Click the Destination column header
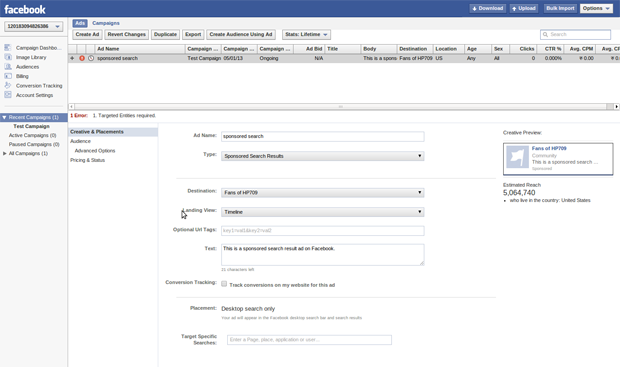 point(415,49)
